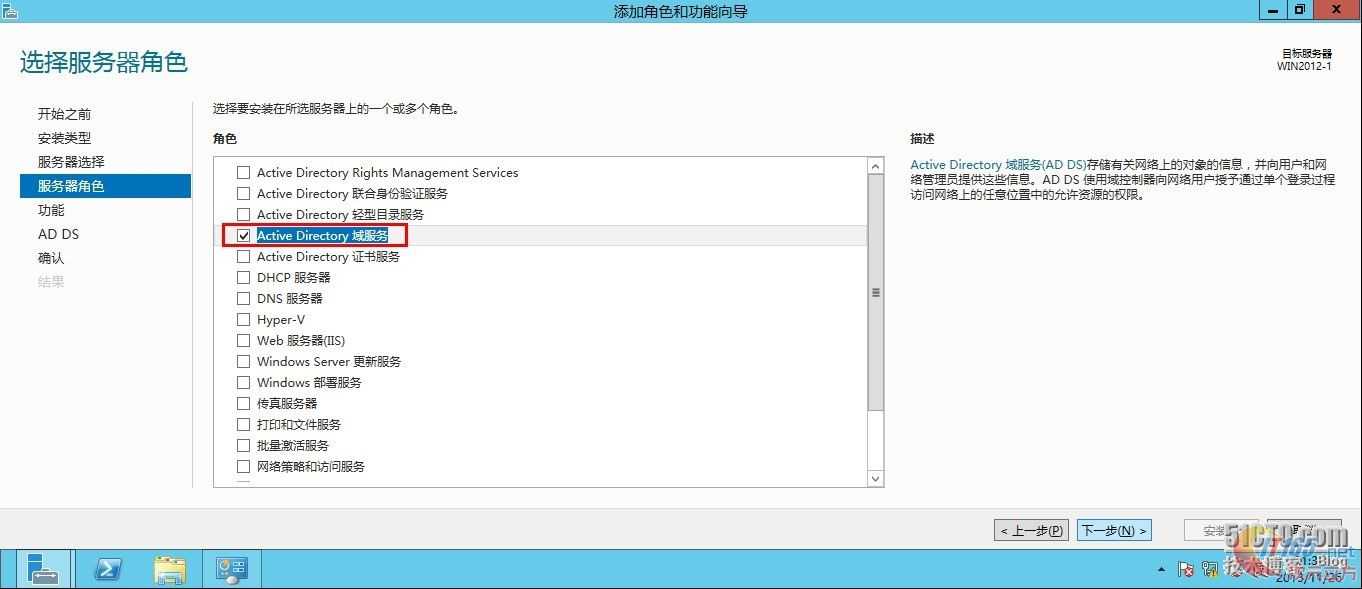Select the 批量激活服务 row label
This screenshot has height=589, width=1362.
293,446
